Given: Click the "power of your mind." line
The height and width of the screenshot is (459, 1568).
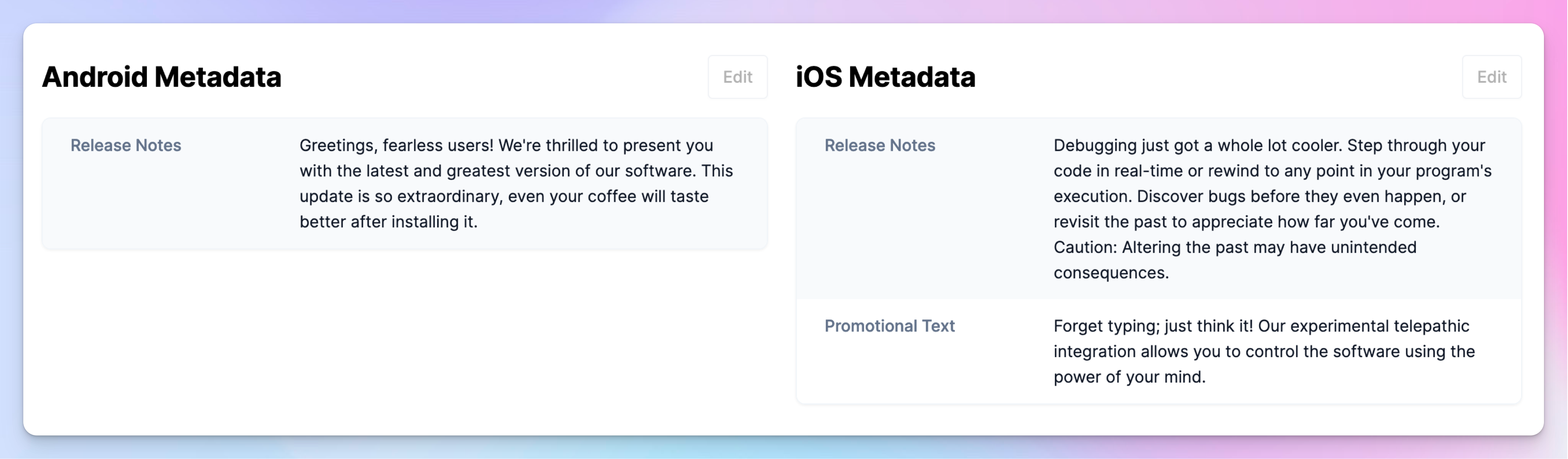Looking at the screenshot, I should pyautogui.click(x=1129, y=377).
